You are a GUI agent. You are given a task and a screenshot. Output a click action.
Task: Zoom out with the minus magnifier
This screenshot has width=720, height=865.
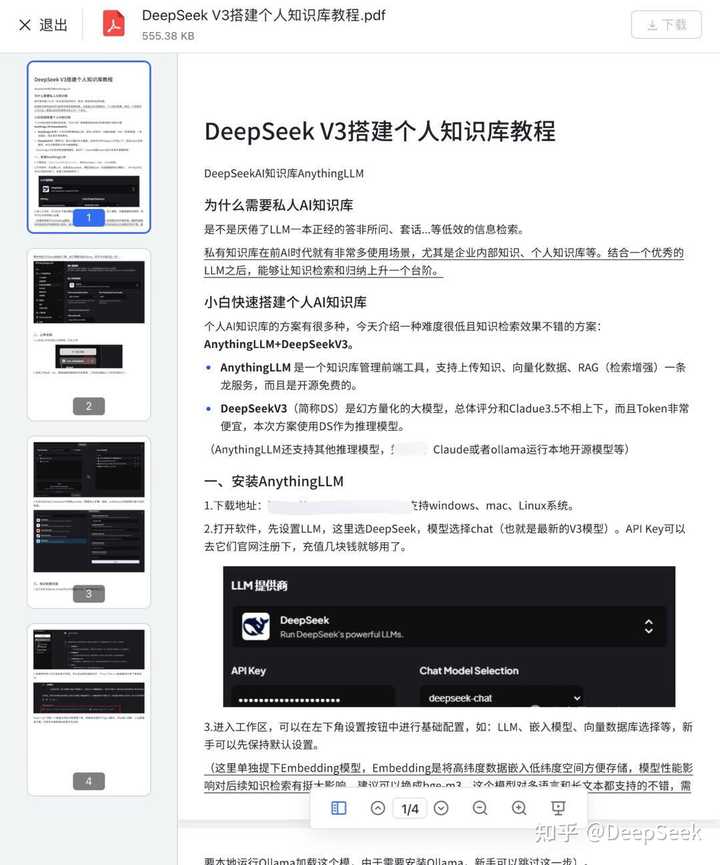click(x=480, y=808)
